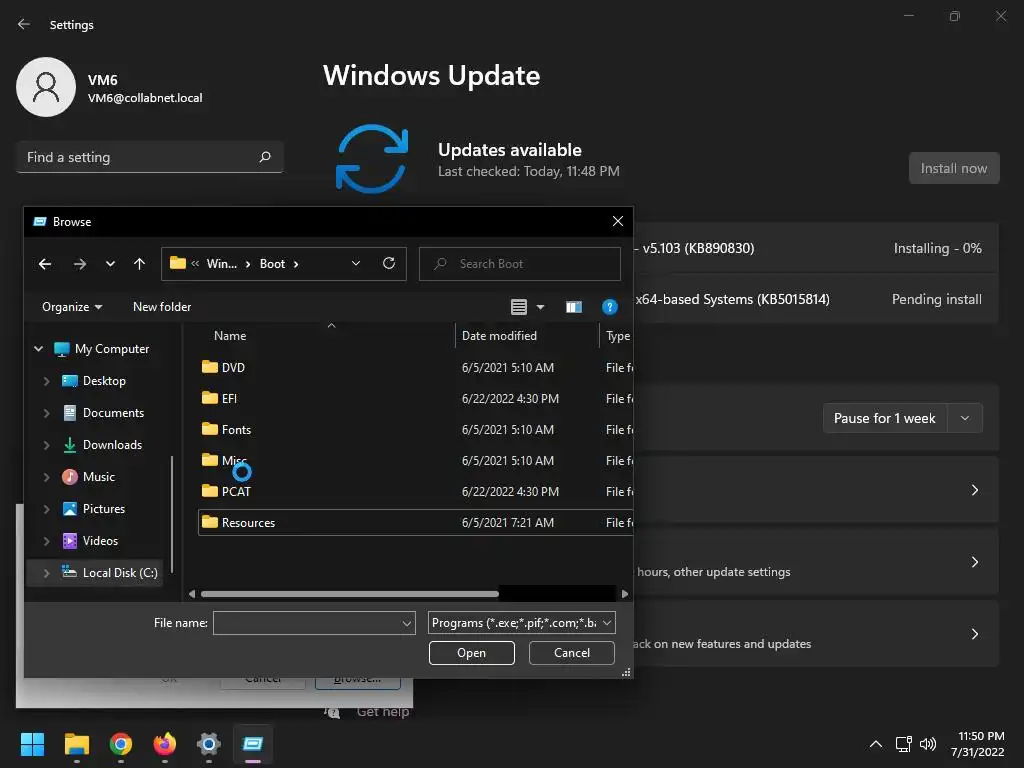Viewport: 1024px width, 768px height.
Task: Select Videos in the navigation pane
Action: 100,541
